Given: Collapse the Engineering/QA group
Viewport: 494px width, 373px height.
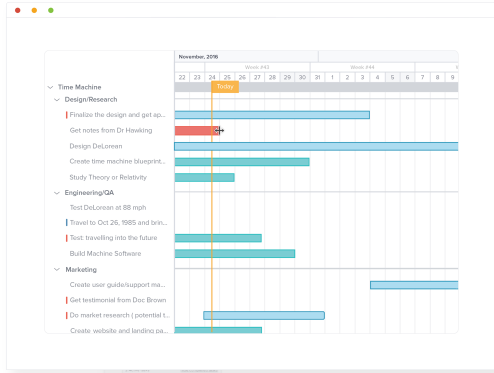Looking at the screenshot, I should (x=57, y=193).
